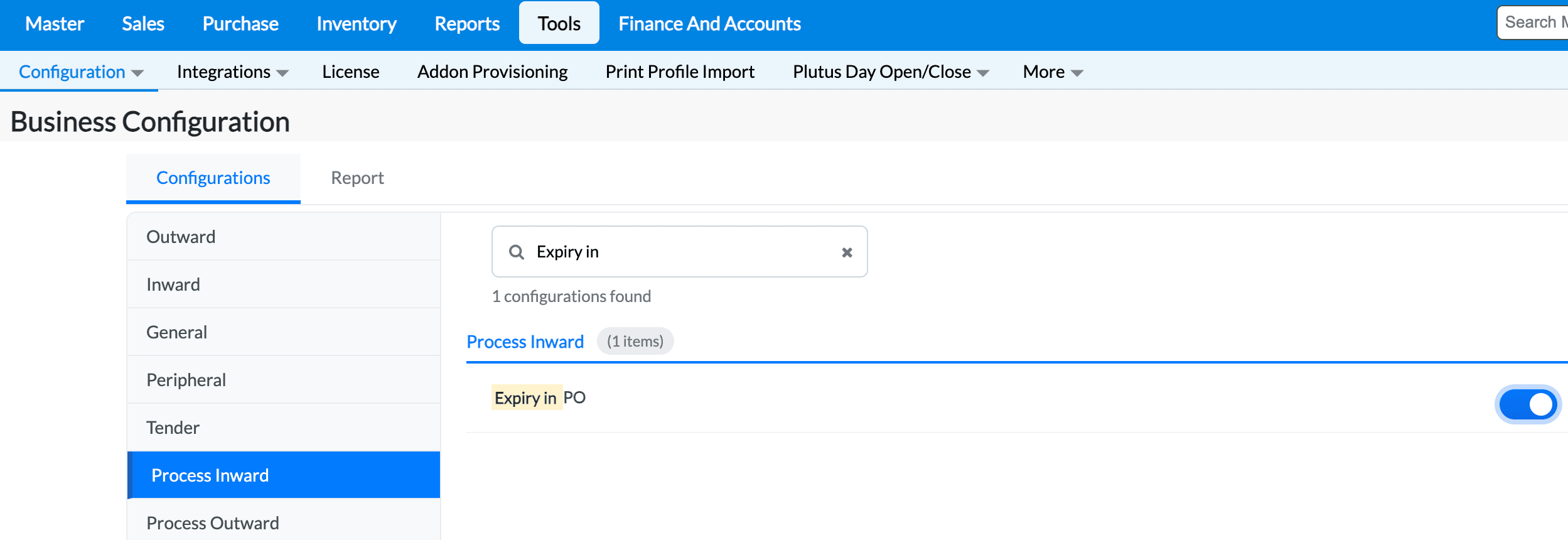Click the magnifier icon in configuration search
Viewport: 1568px width, 540px height.
tap(516, 252)
